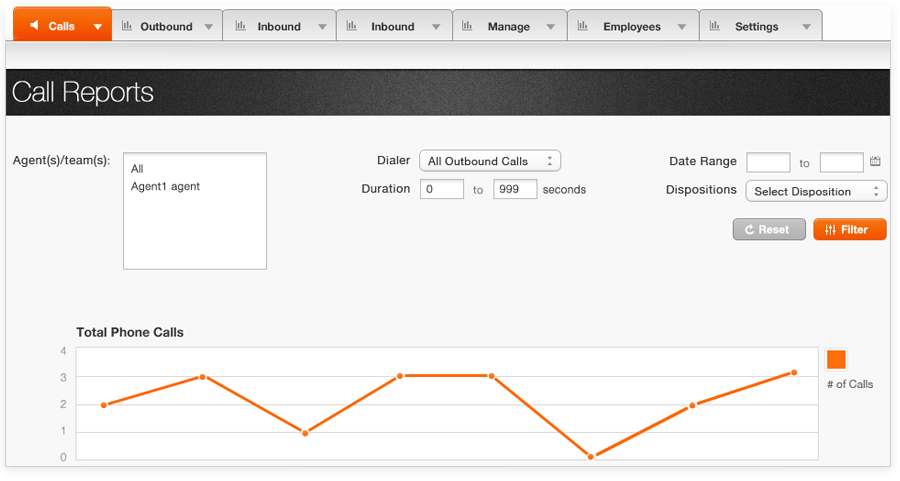Click the chart data point at zero calls
Viewport: 900px width, 481px height.
591,457
